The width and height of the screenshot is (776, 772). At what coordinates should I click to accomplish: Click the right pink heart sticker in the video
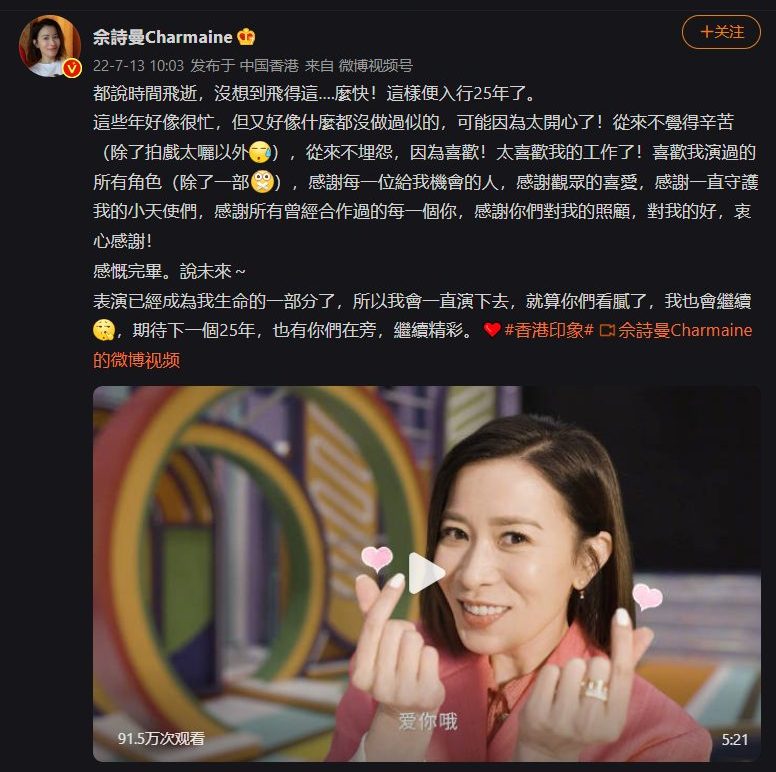click(x=647, y=596)
